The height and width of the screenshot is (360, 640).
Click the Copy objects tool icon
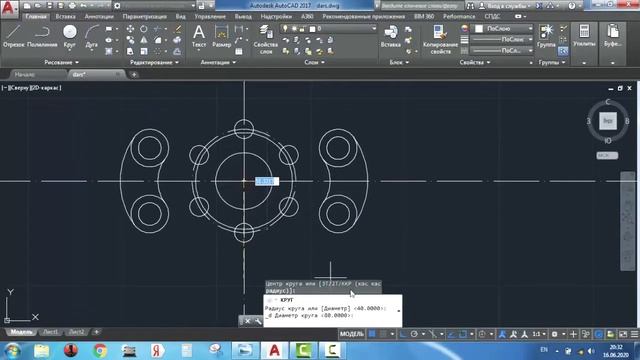coord(130,40)
